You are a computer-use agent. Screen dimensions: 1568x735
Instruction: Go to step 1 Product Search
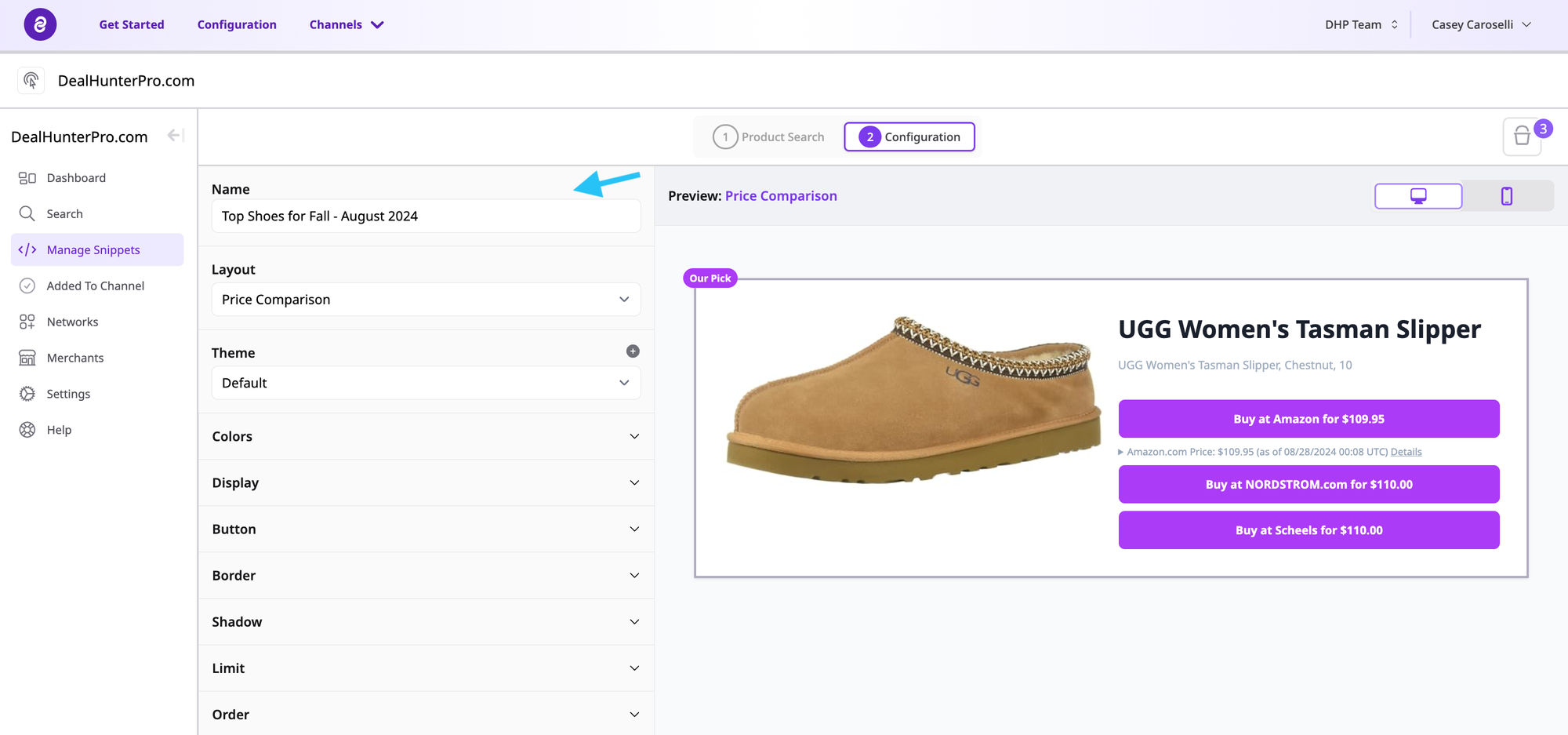point(768,136)
